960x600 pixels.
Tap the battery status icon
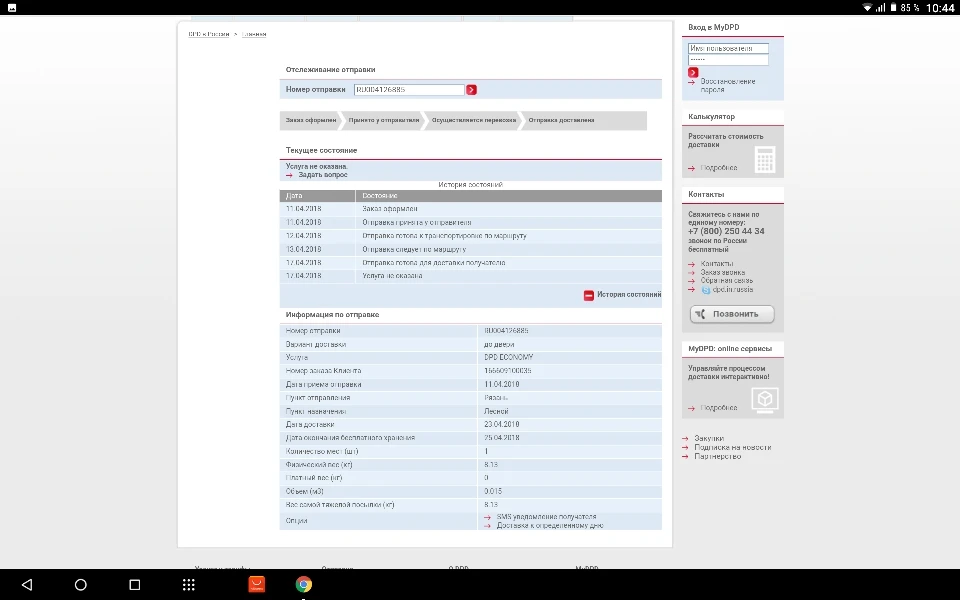[x=893, y=7]
